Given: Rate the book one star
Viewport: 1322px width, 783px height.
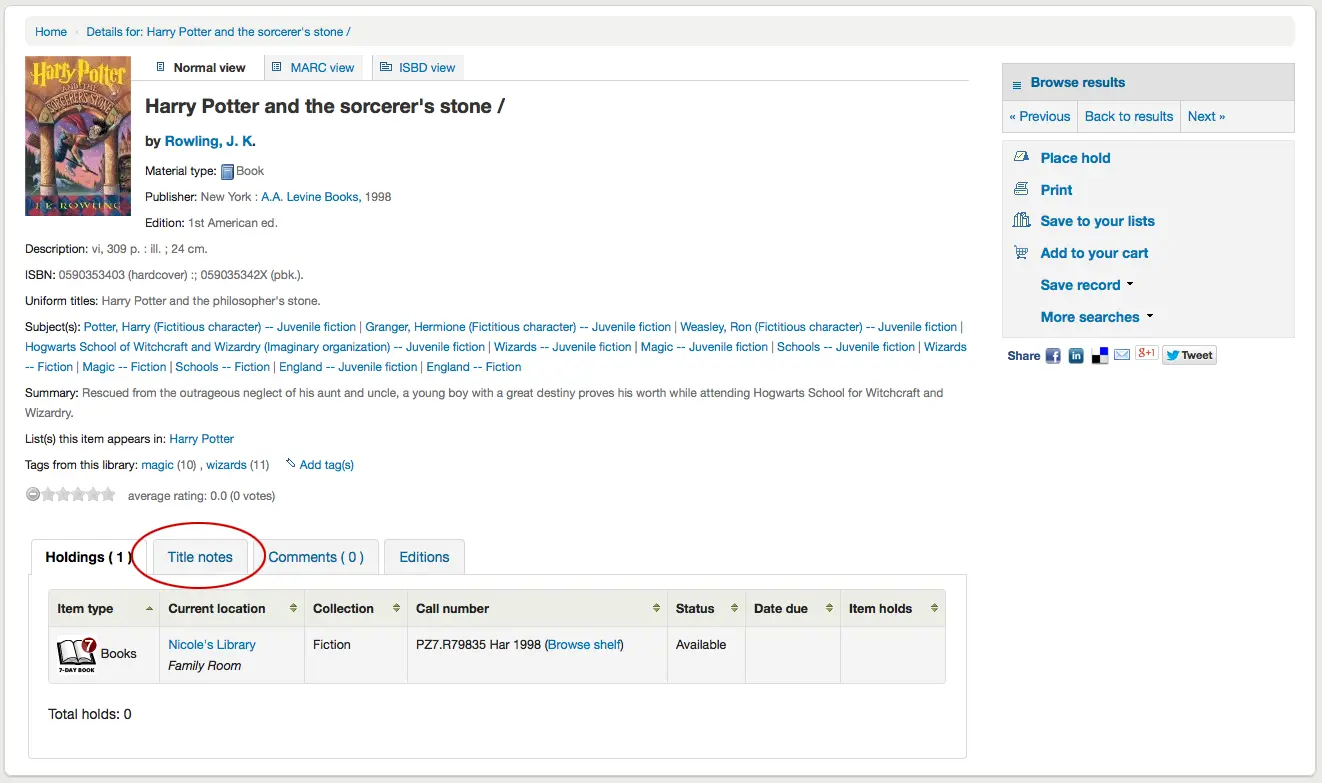Looking at the screenshot, I should (48, 494).
